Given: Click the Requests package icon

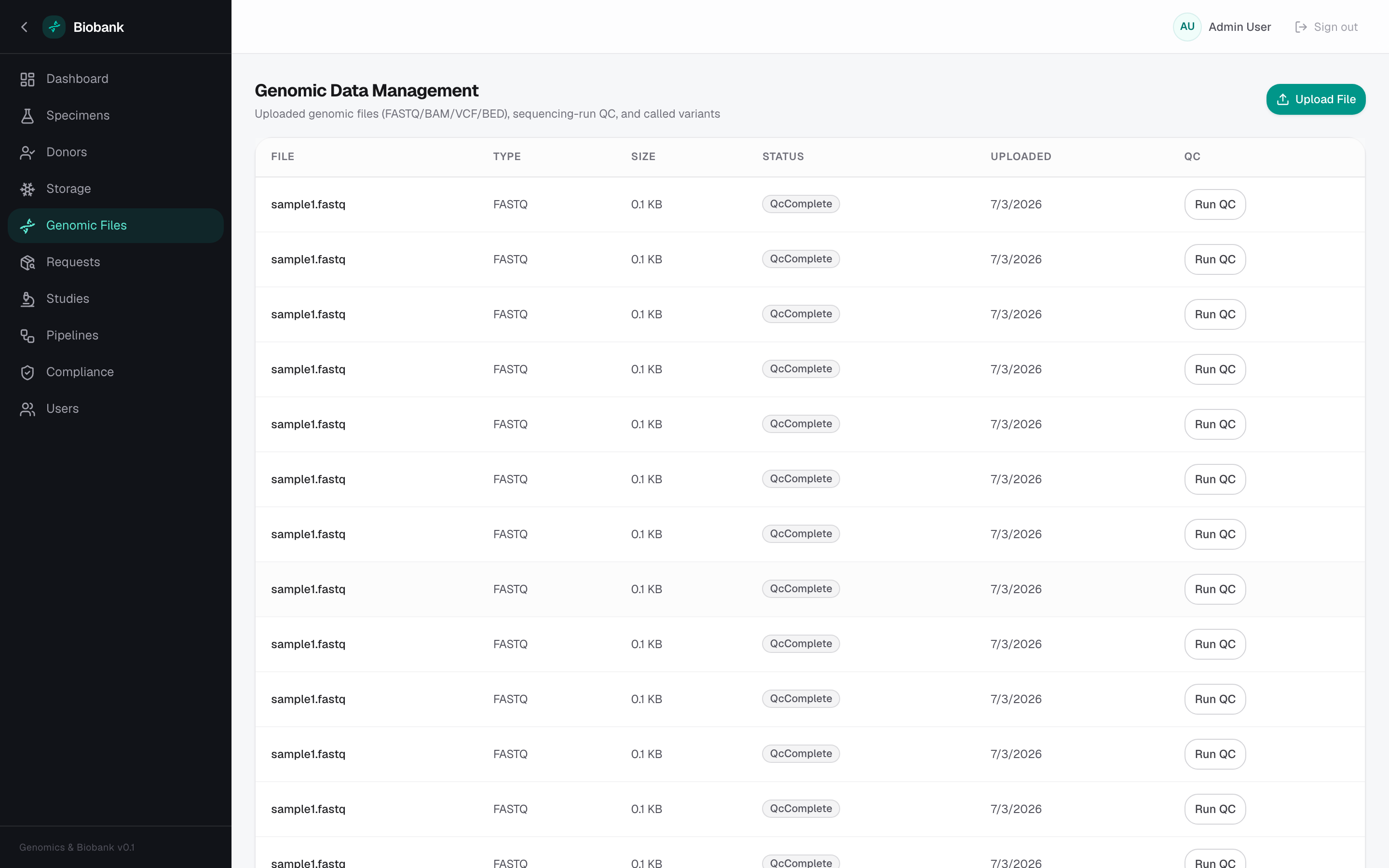Looking at the screenshot, I should (x=27, y=263).
